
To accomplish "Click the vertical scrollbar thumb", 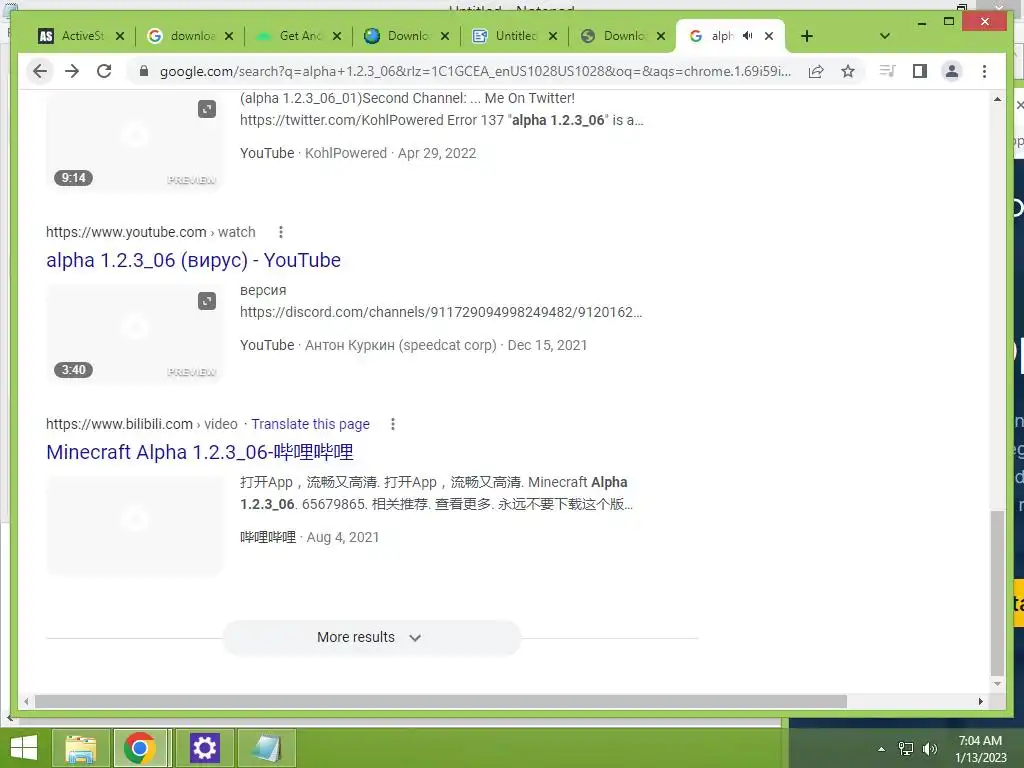I will pos(997,593).
